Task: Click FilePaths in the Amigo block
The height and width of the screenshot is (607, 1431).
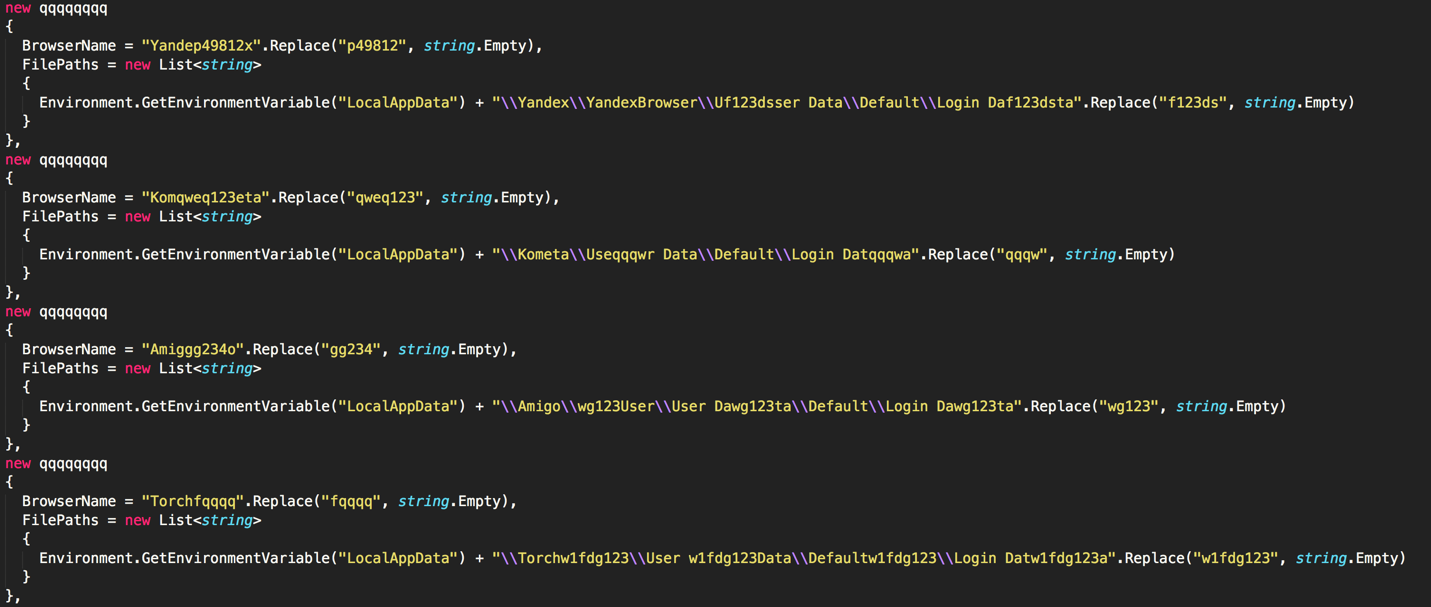Action: coord(60,369)
